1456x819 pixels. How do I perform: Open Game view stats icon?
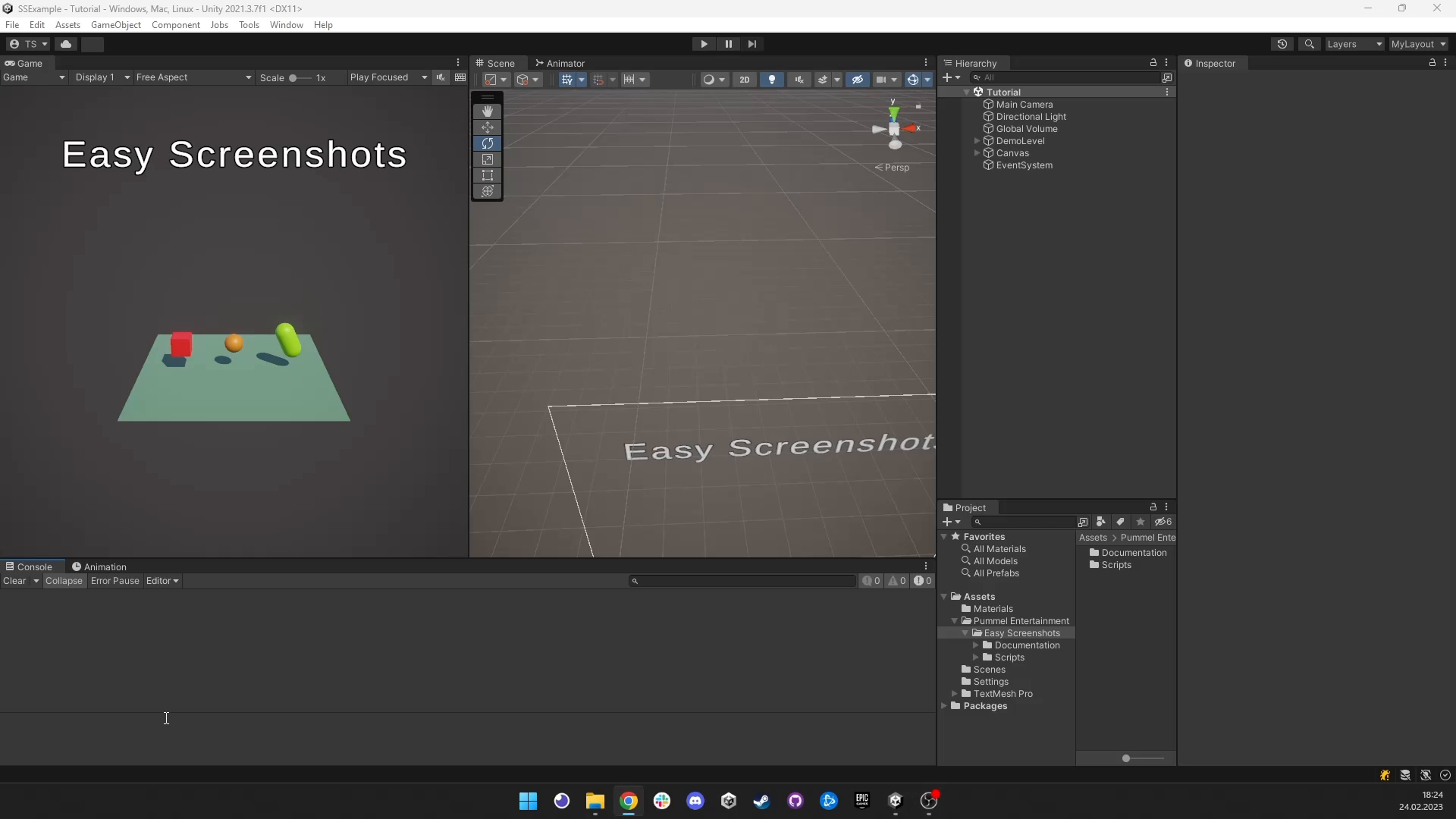coord(460,77)
